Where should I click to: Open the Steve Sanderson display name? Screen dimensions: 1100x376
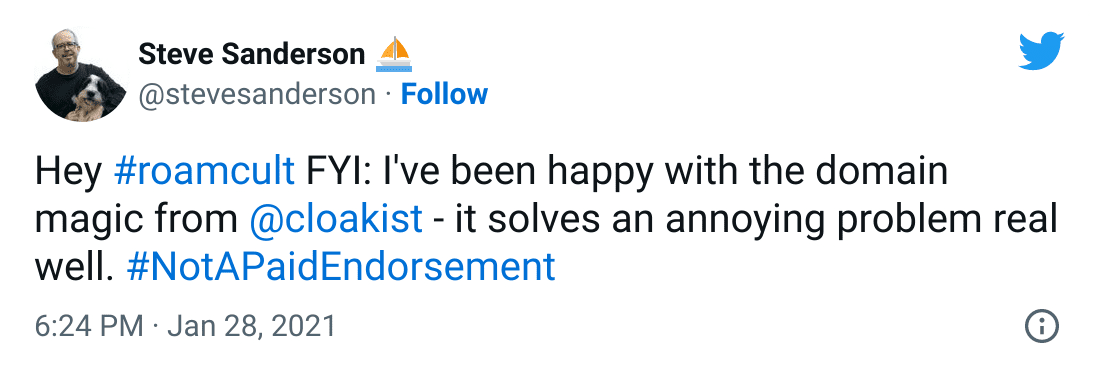251,54
